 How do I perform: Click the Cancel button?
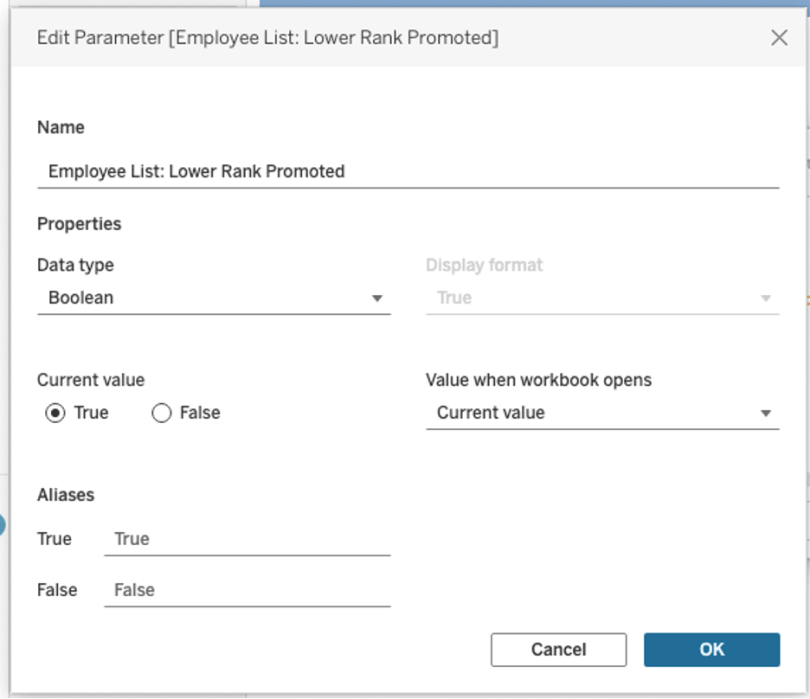[558, 649]
